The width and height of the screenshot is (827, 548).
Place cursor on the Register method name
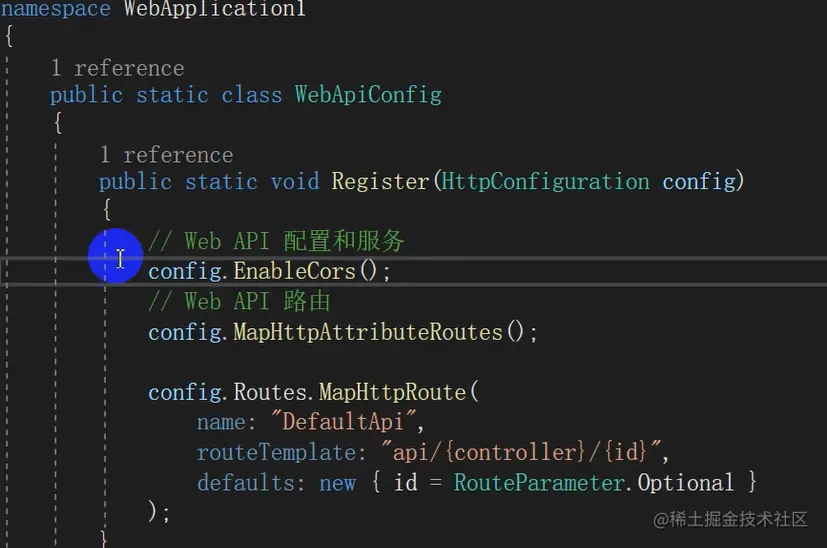(380, 181)
